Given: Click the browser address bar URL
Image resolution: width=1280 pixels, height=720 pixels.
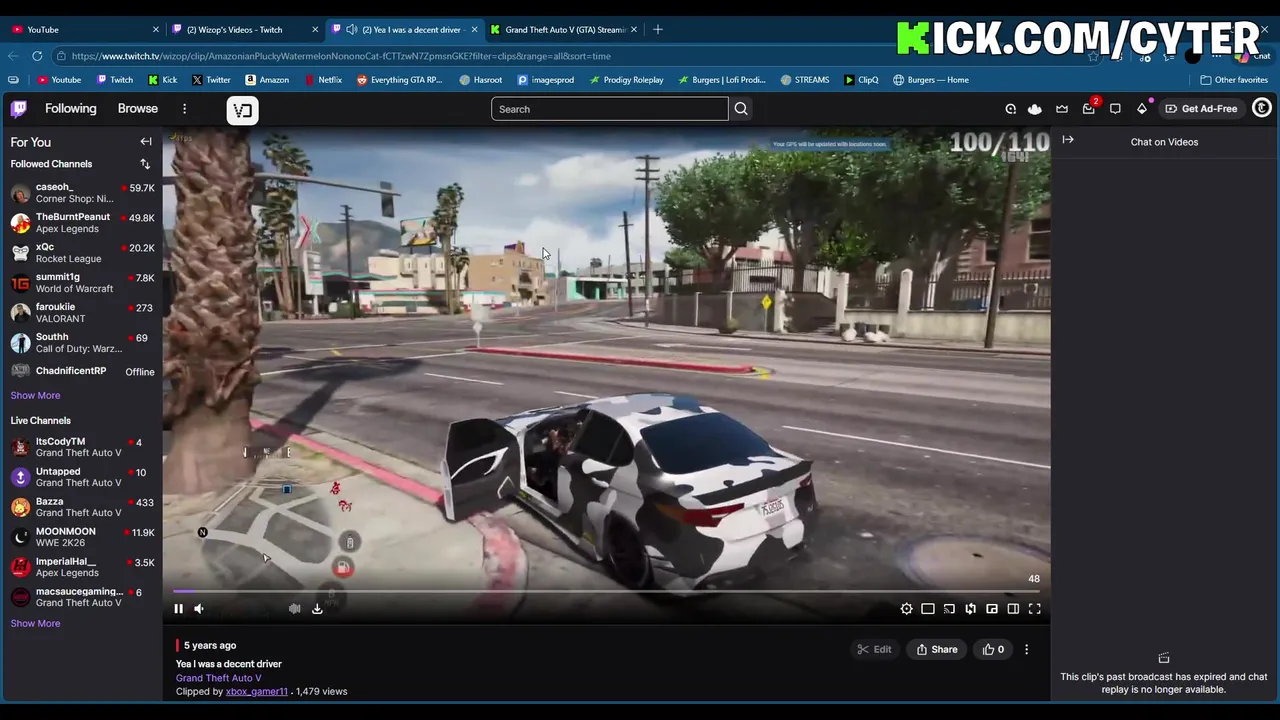Looking at the screenshot, I should pos(341,56).
